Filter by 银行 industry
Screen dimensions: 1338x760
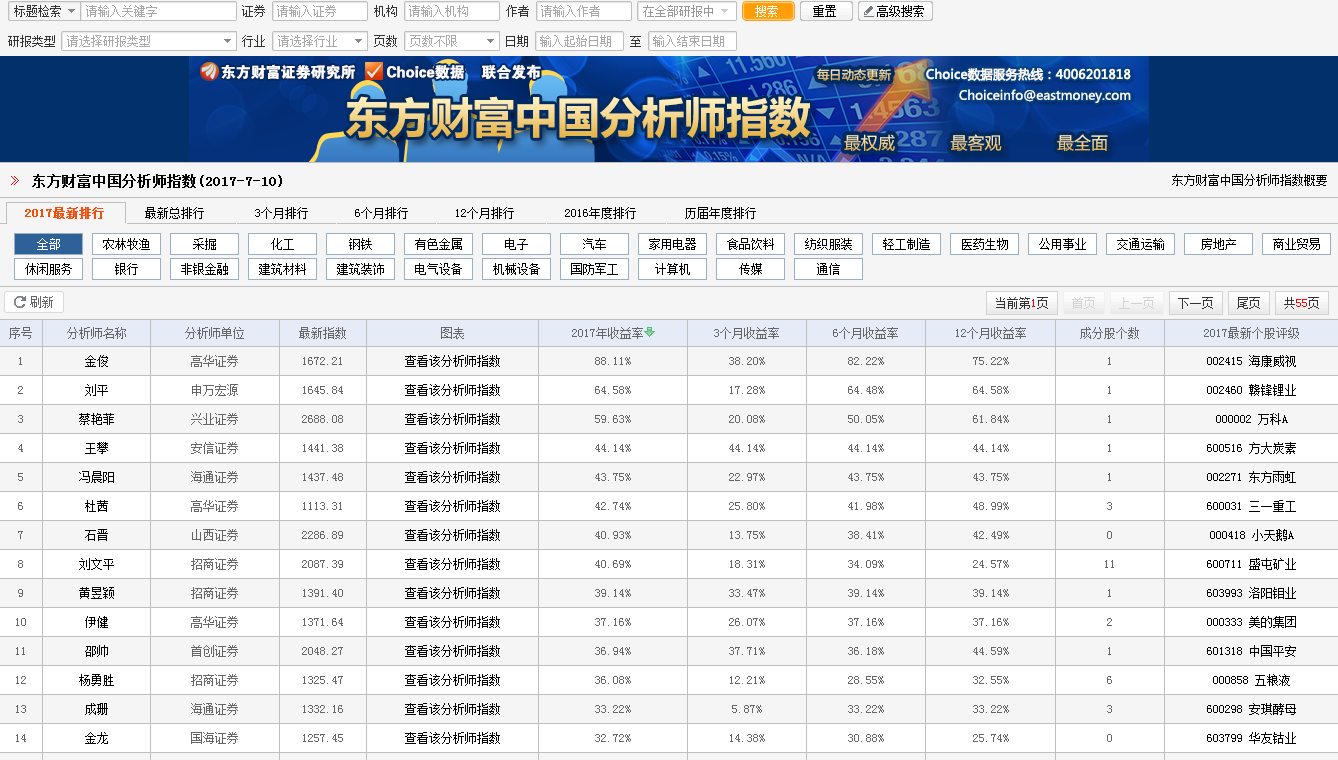[126, 269]
